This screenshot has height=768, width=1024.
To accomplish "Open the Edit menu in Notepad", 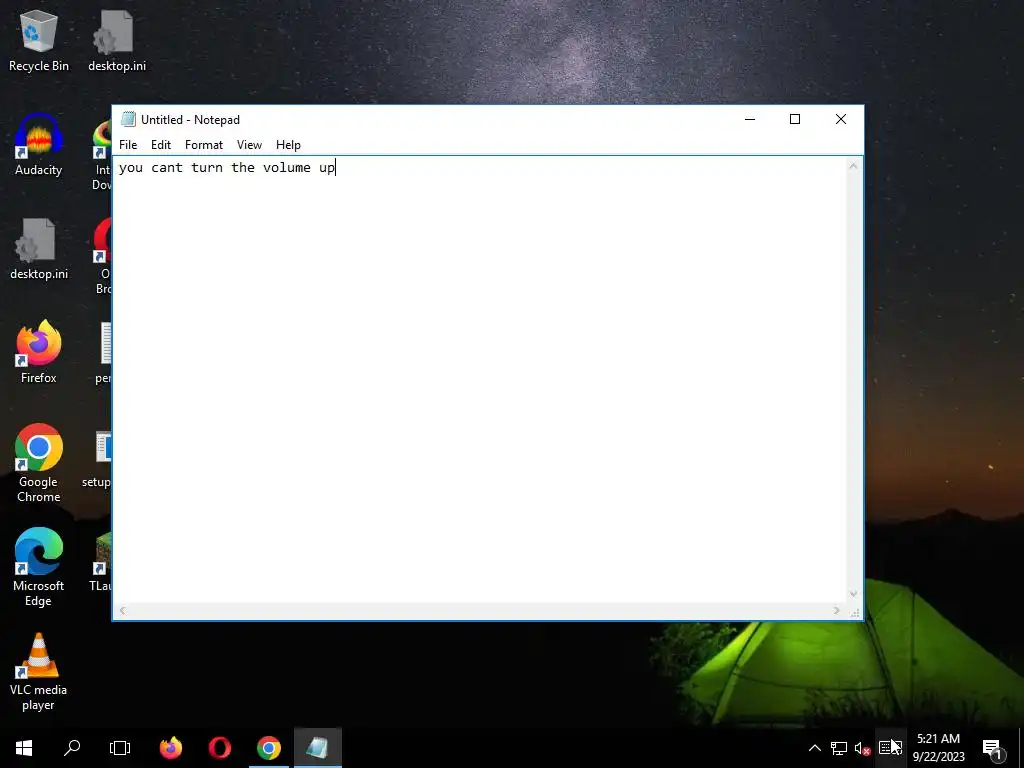I will [x=161, y=145].
